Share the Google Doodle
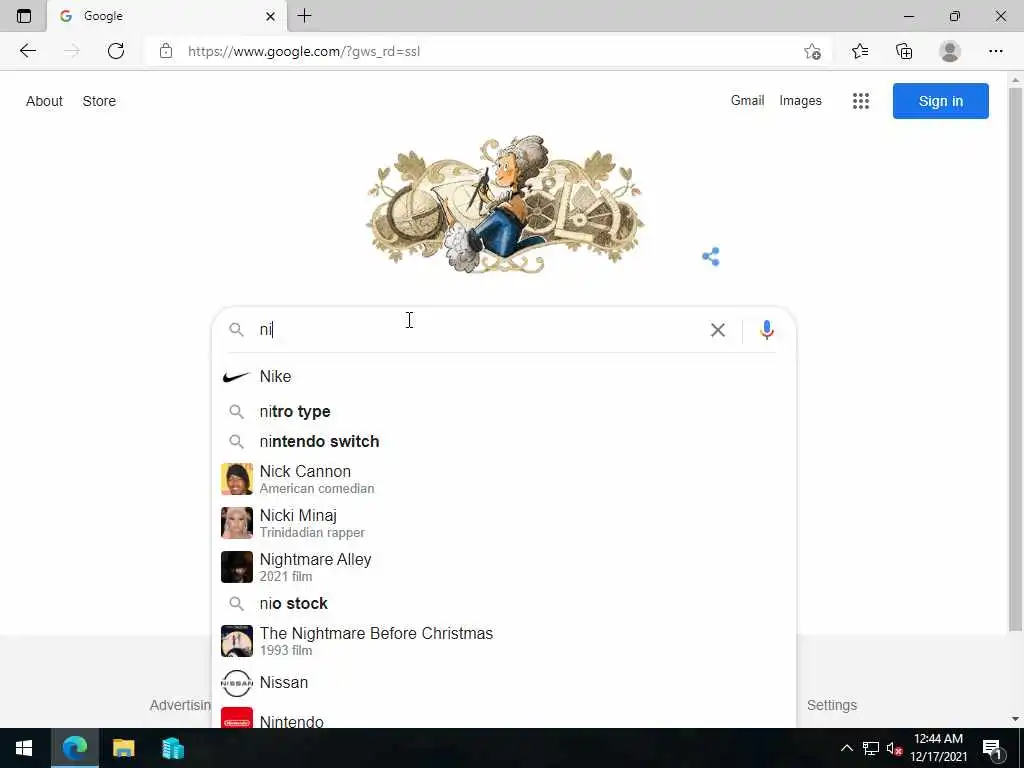The width and height of the screenshot is (1024, 768). click(x=711, y=257)
